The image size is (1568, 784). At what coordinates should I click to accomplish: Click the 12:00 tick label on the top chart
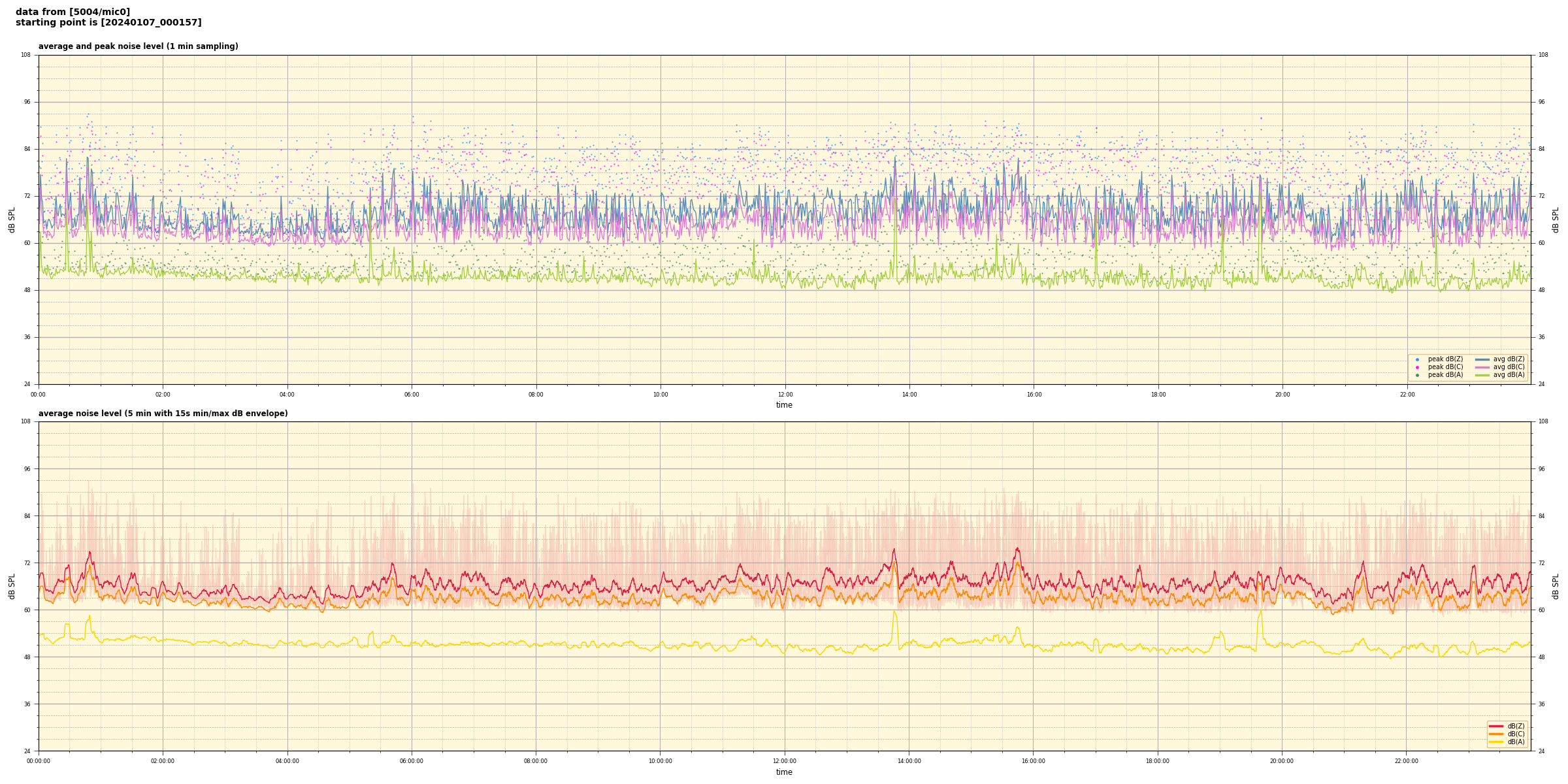tap(785, 395)
